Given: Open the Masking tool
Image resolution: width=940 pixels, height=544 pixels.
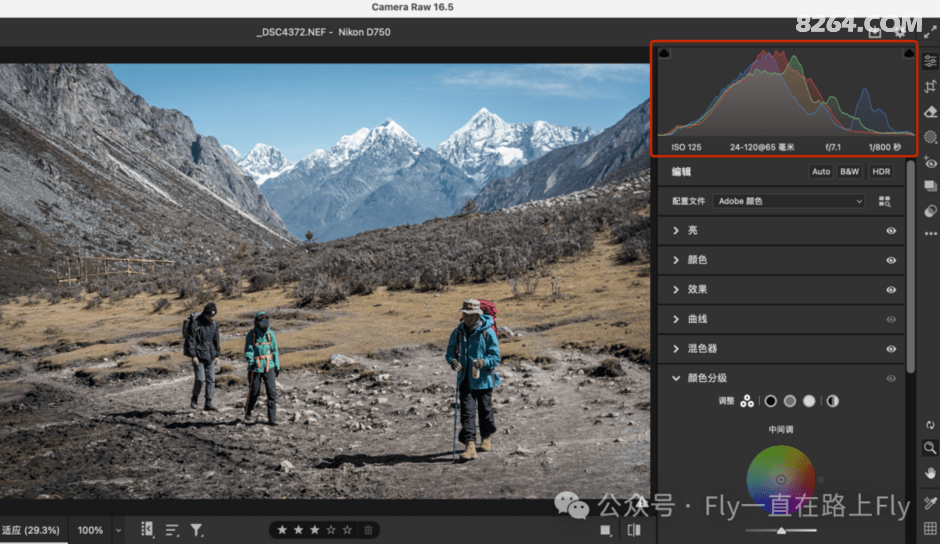Looking at the screenshot, I should (931, 137).
